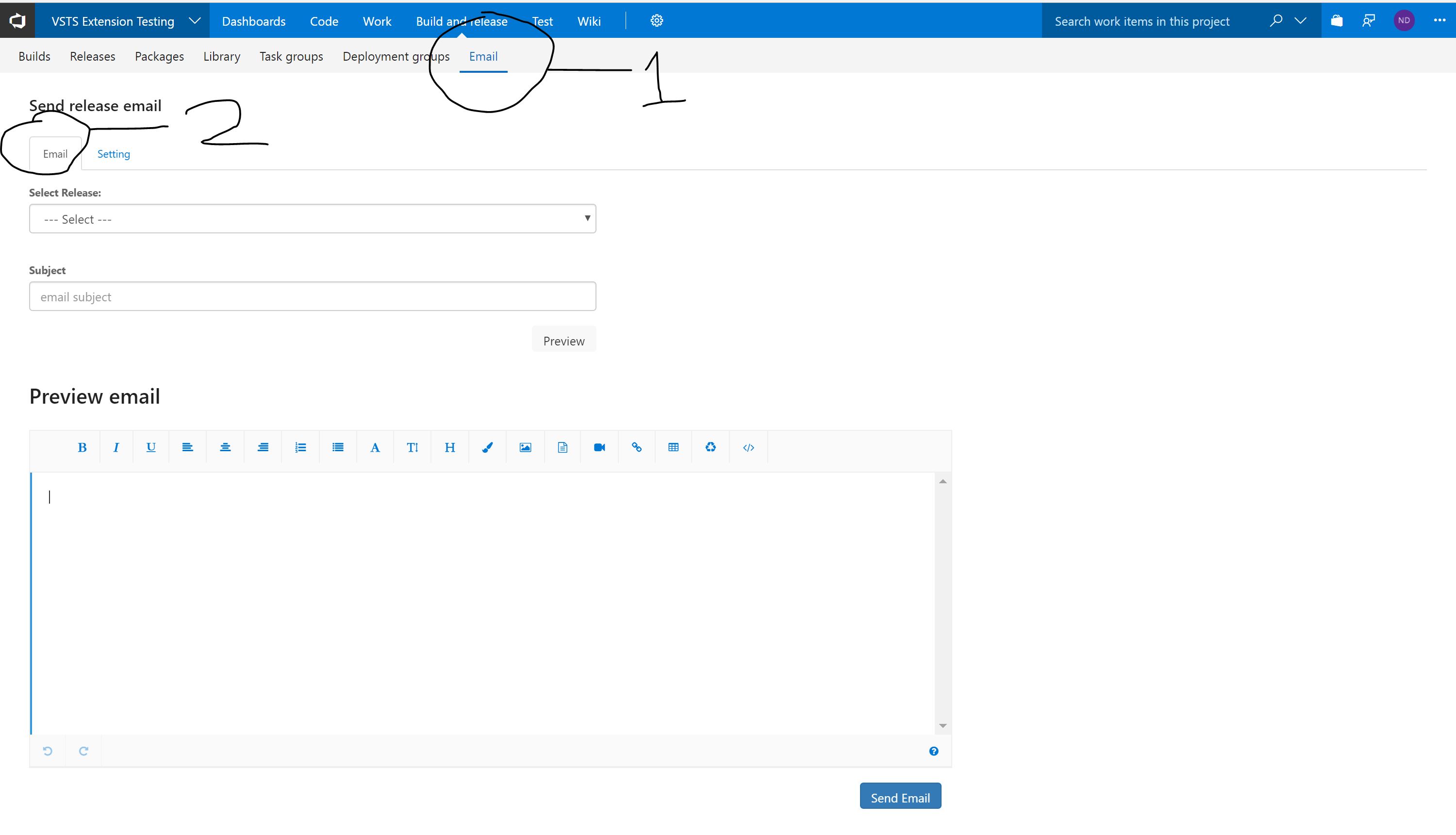Click the Preview button
Viewport: 1456px width, 835px height.
pos(563,341)
